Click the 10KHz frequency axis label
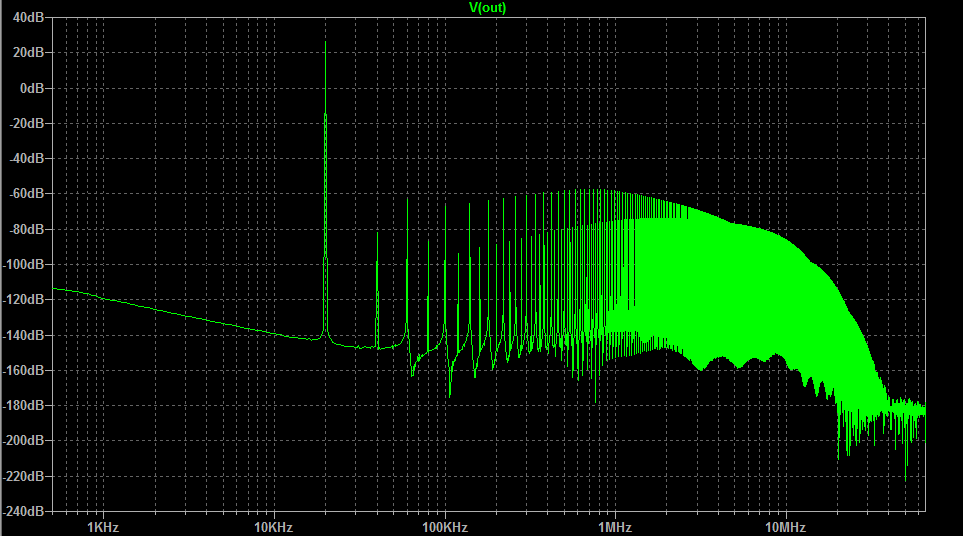 [x=273, y=527]
